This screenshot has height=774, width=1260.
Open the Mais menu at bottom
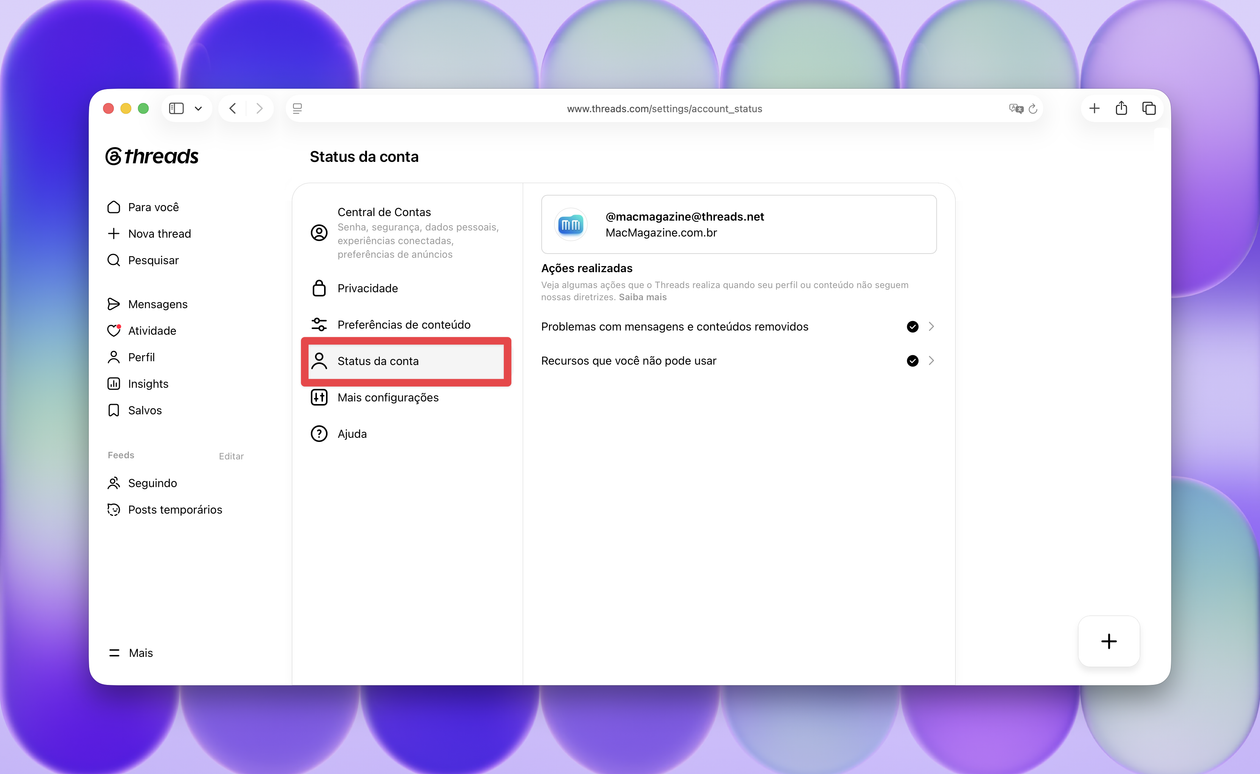click(131, 653)
